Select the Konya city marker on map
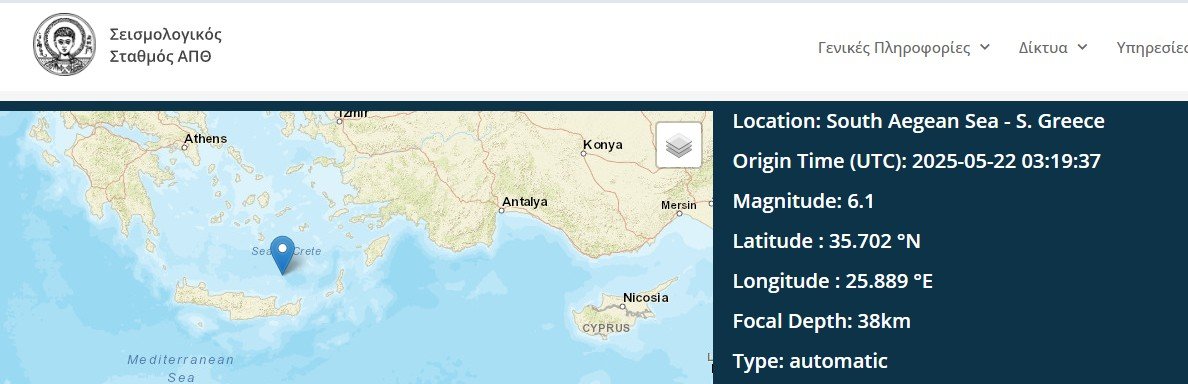 (x=583, y=153)
